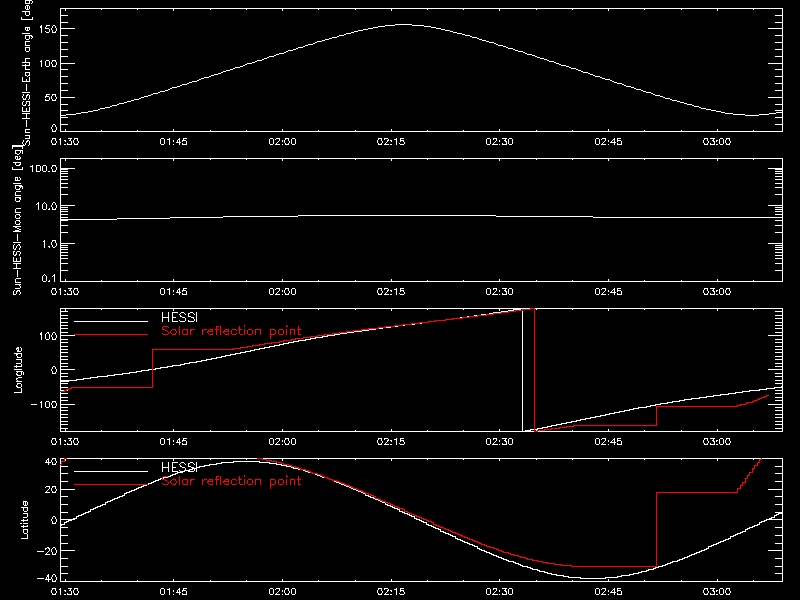Click the 100.0 tick on Moon angle axis
The image size is (800, 600).
coord(43,168)
